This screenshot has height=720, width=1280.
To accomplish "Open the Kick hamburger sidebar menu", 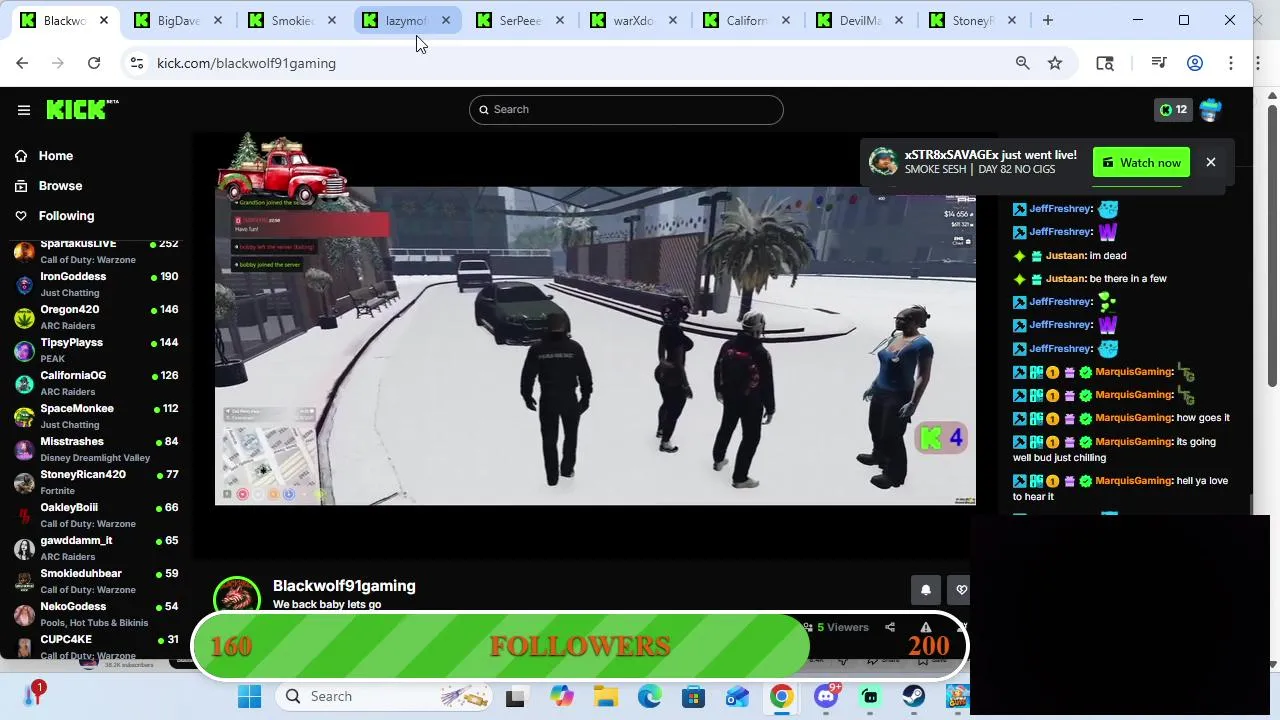I will tap(24, 110).
